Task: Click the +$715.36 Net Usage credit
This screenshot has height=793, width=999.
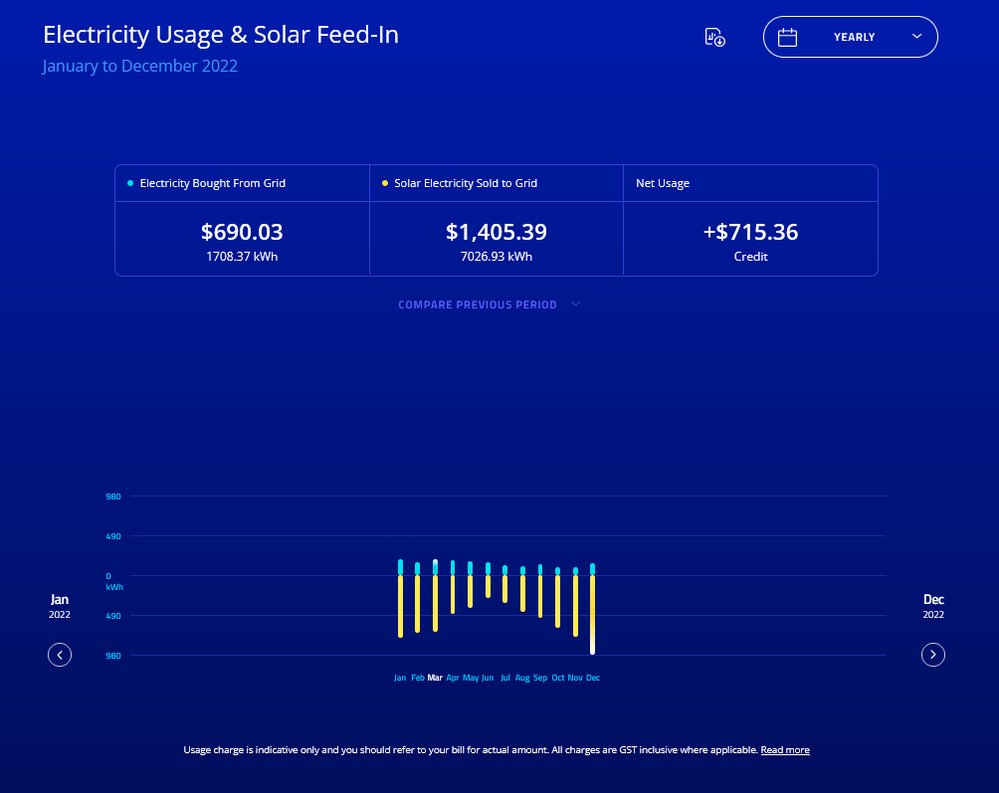Action: tap(750, 232)
